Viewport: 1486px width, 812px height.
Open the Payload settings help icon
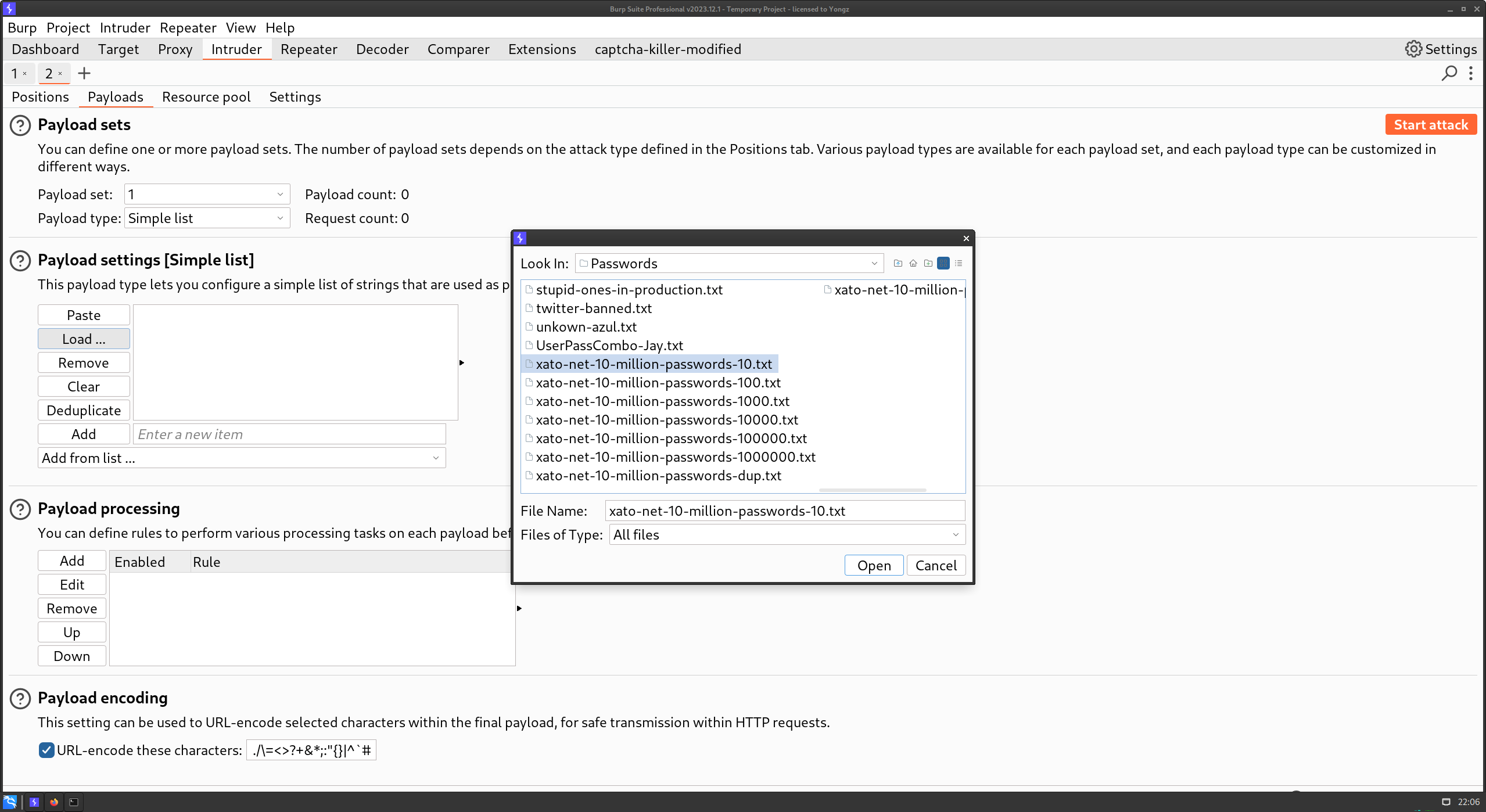20,261
